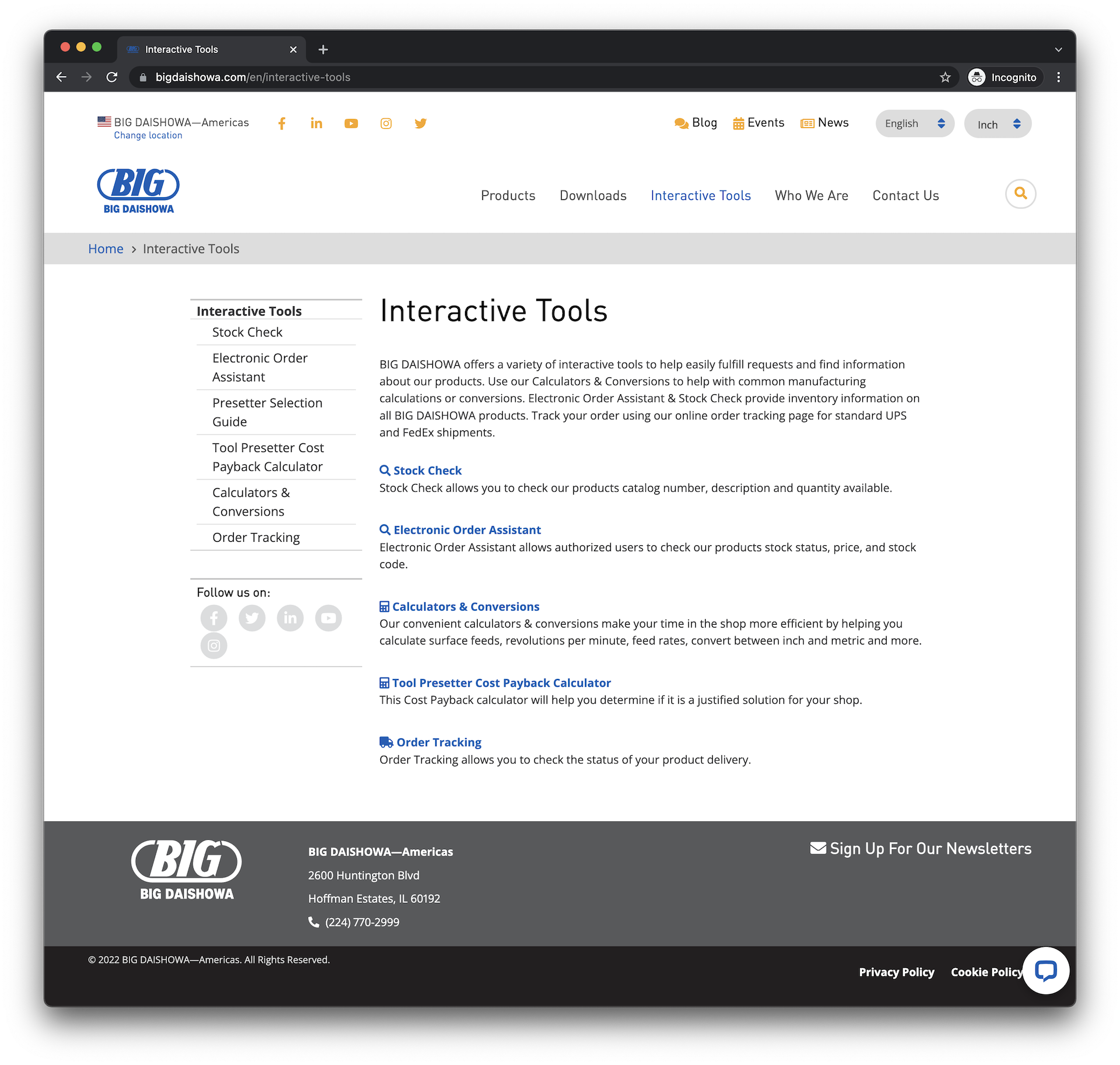Open the site search magnifier icon
This screenshot has height=1065, width=1120.
[1020, 194]
